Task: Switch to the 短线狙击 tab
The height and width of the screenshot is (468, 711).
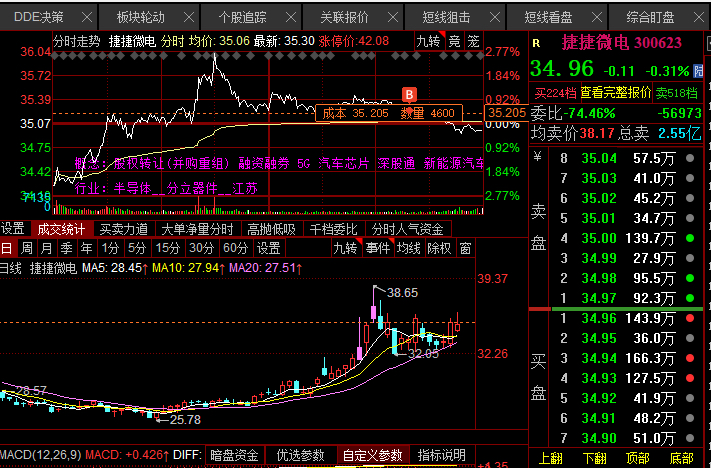Action: click(447, 18)
